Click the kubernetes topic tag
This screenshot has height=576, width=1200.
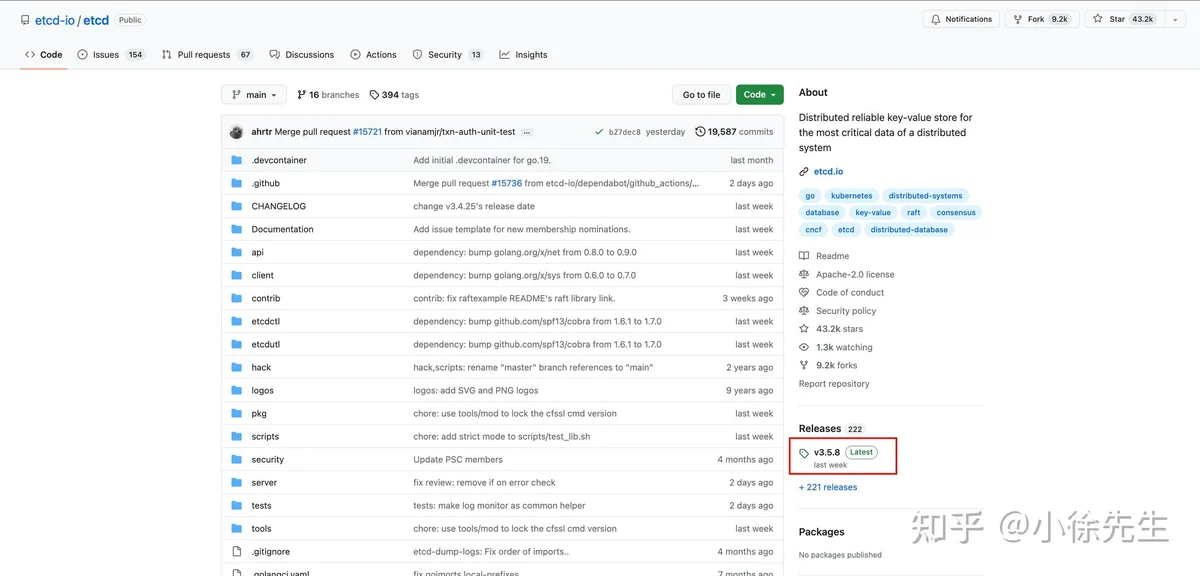pos(852,196)
